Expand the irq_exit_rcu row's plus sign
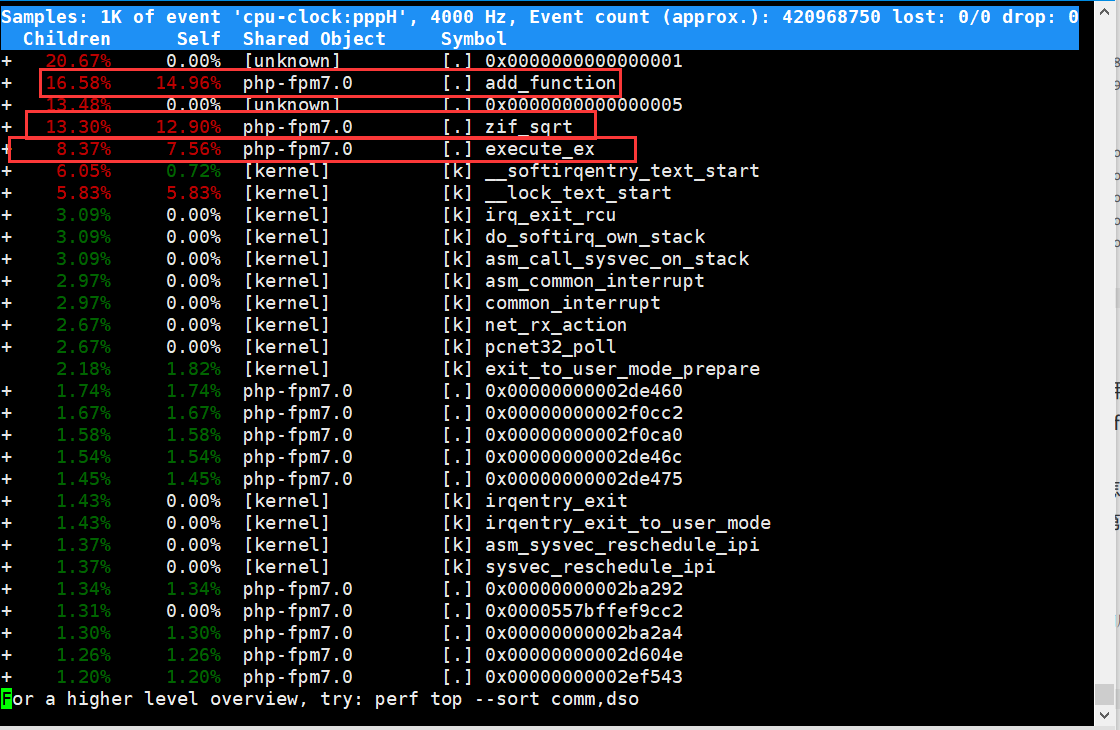 (x=6, y=215)
